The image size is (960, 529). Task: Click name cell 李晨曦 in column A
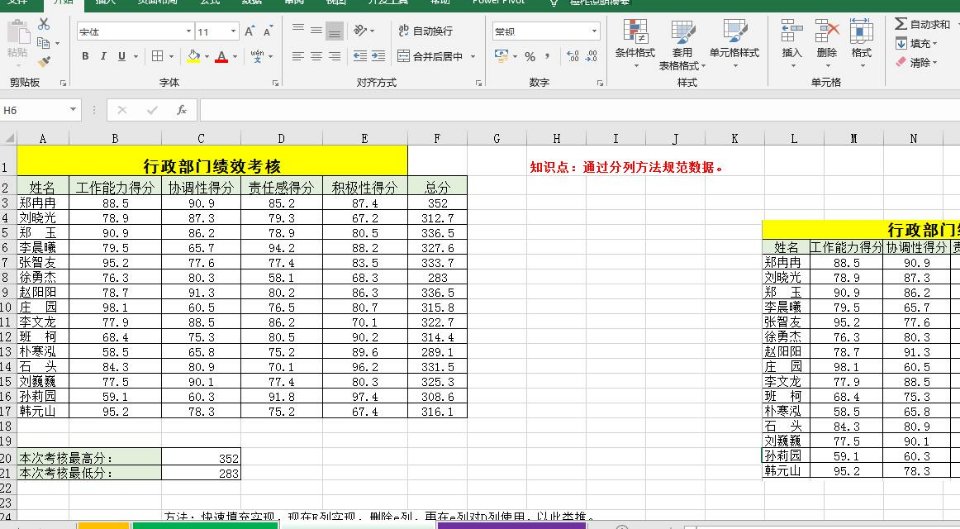(43, 248)
